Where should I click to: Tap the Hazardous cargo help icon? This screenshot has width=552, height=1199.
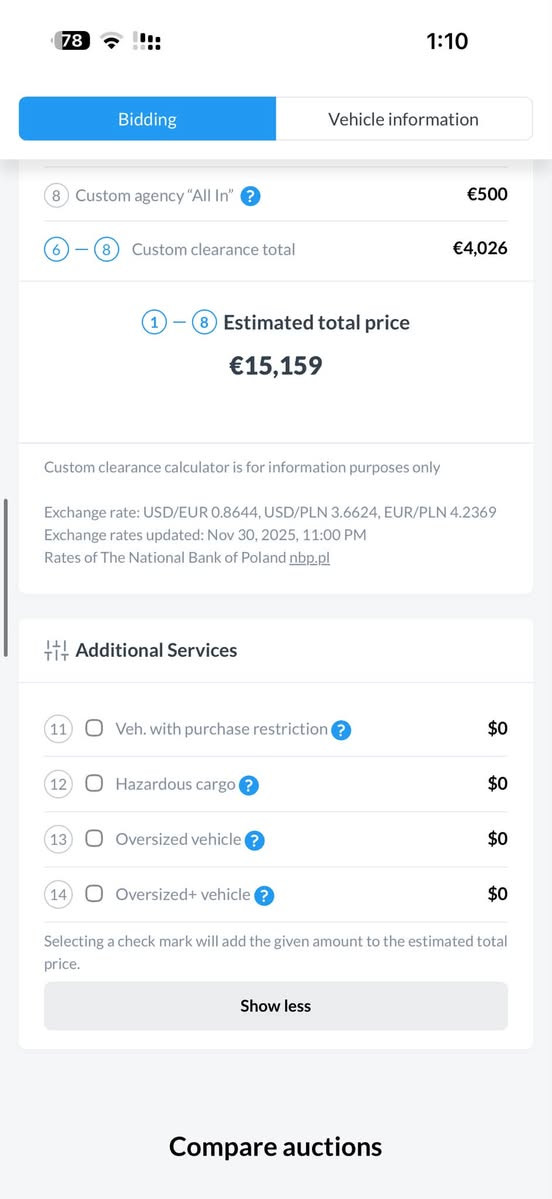click(248, 785)
